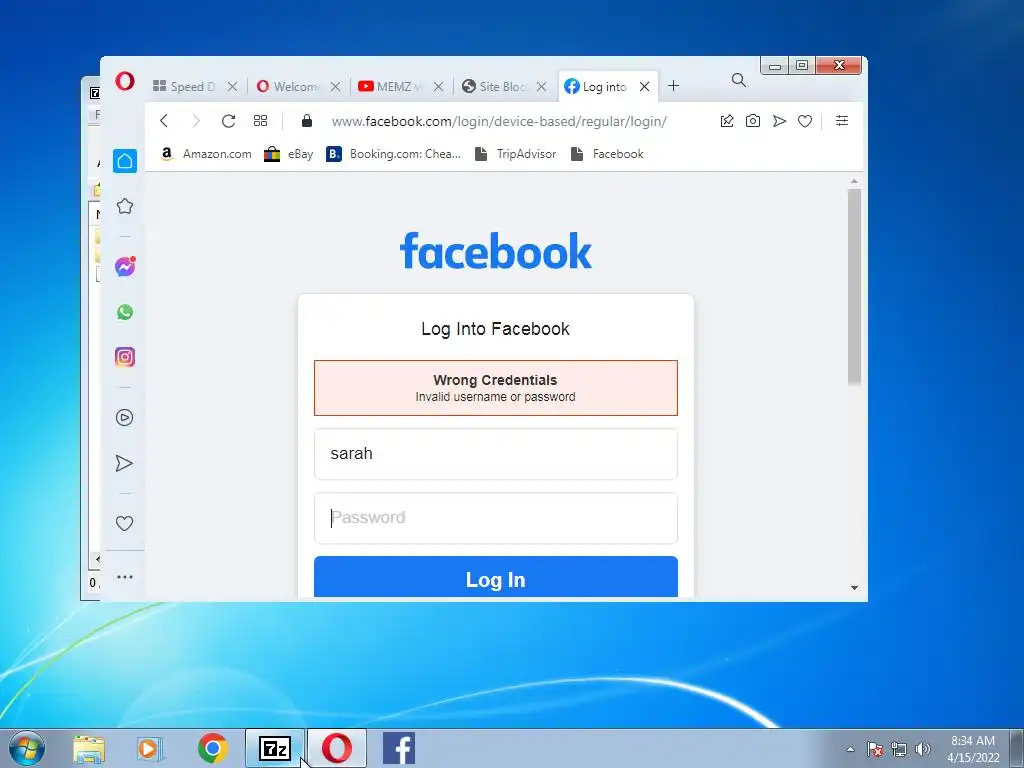Screen dimensions: 1024x768
Task: Click the facebook logo on the page
Action: click(x=496, y=251)
